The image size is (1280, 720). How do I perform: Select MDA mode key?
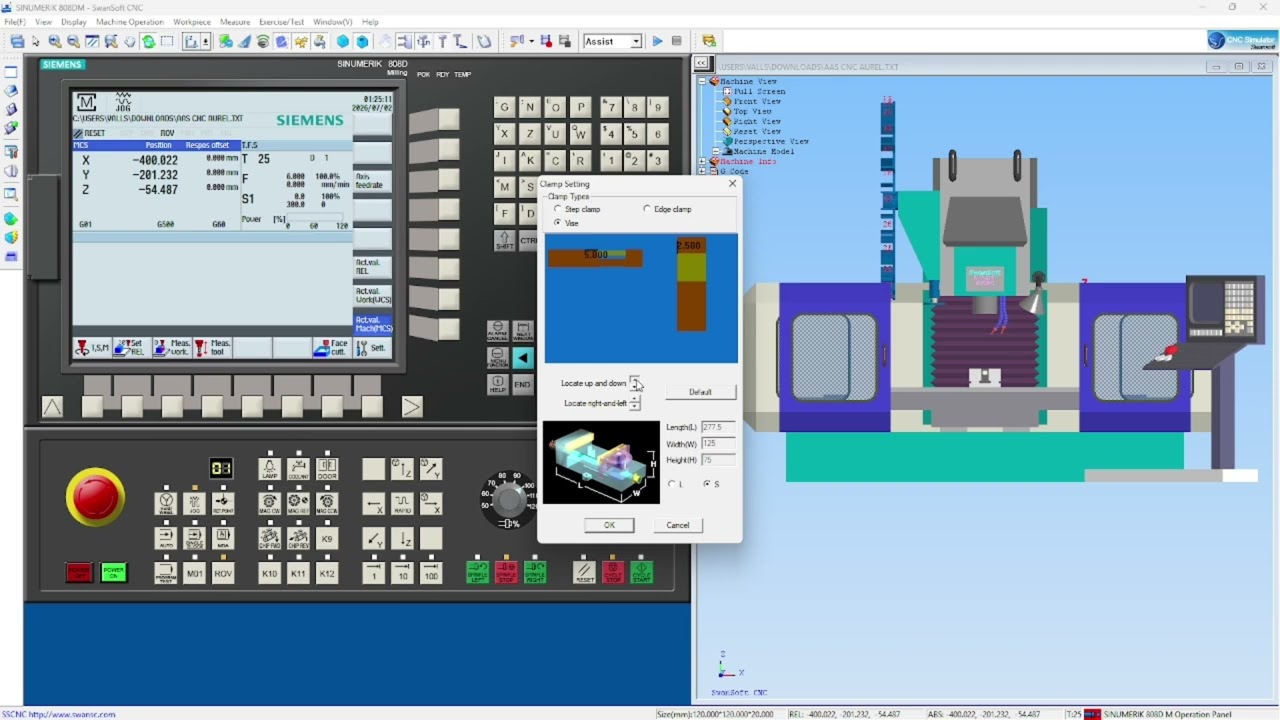coord(222,538)
